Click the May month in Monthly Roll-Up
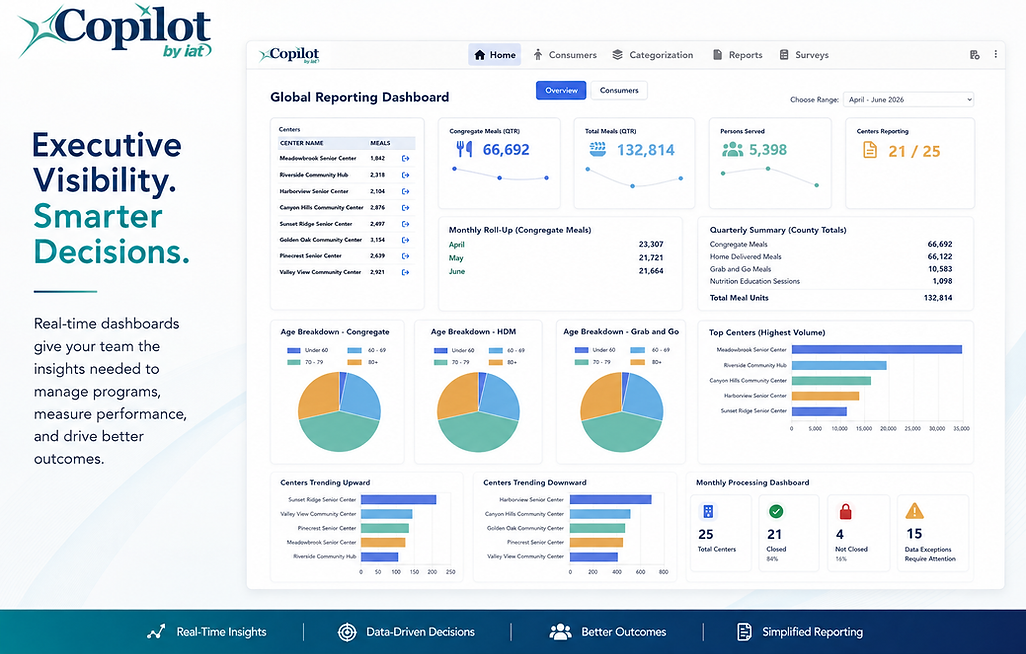 (x=456, y=258)
